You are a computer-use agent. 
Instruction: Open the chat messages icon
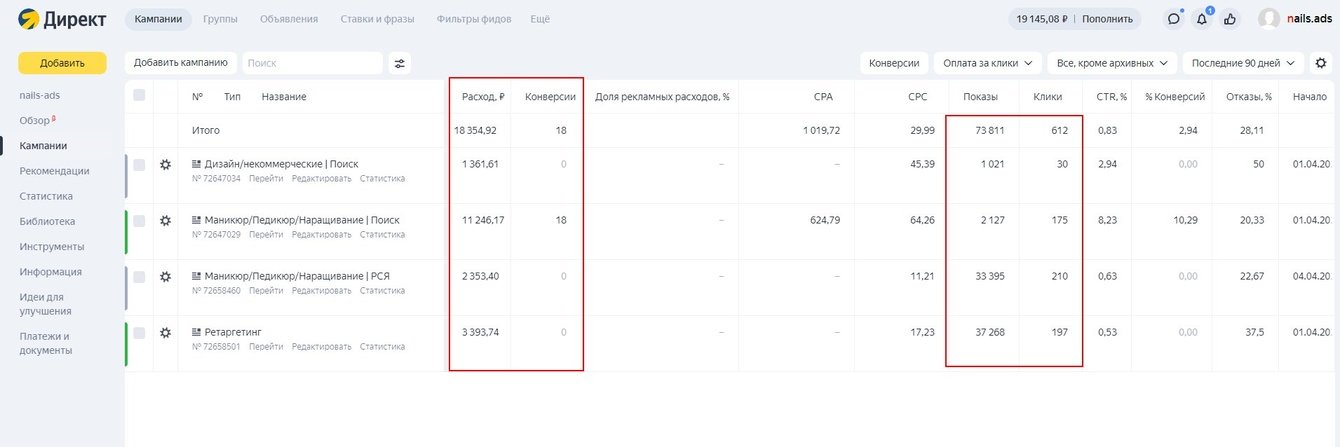point(1174,19)
